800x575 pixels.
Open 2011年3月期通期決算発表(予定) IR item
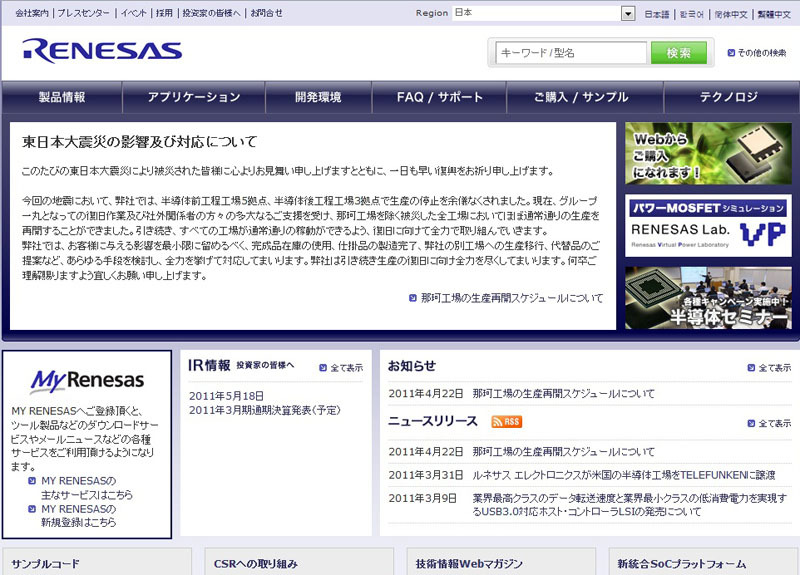coord(264,410)
